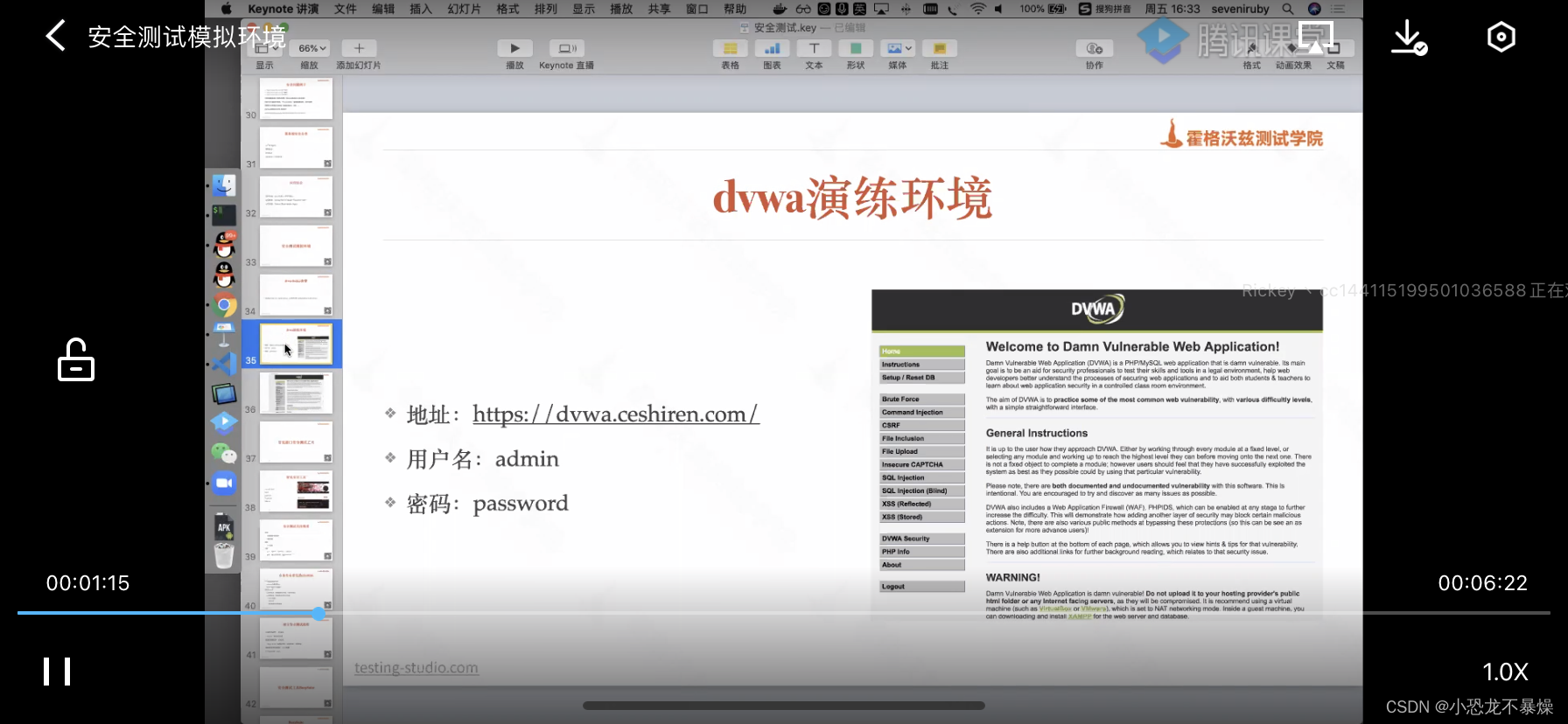Screen dimensions: 1568x724
Task: Open the 66% zoom dropdown
Action: (311, 48)
